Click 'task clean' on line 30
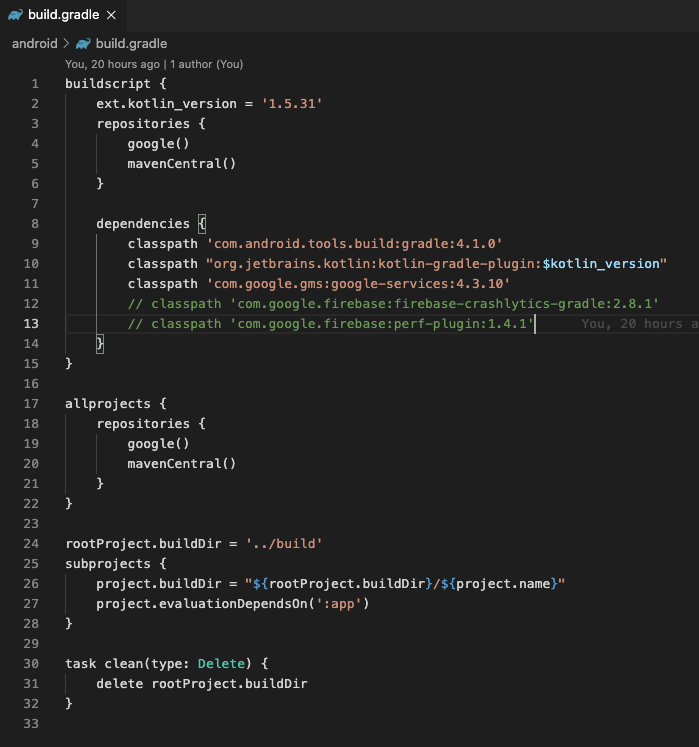Viewport: 699px width, 747px height. (104, 664)
